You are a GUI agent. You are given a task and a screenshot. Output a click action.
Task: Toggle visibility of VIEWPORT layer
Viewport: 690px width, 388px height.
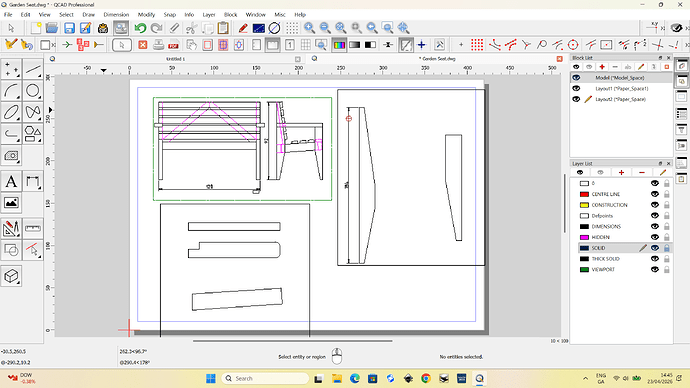pyautogui.click(x=655, y=270)
